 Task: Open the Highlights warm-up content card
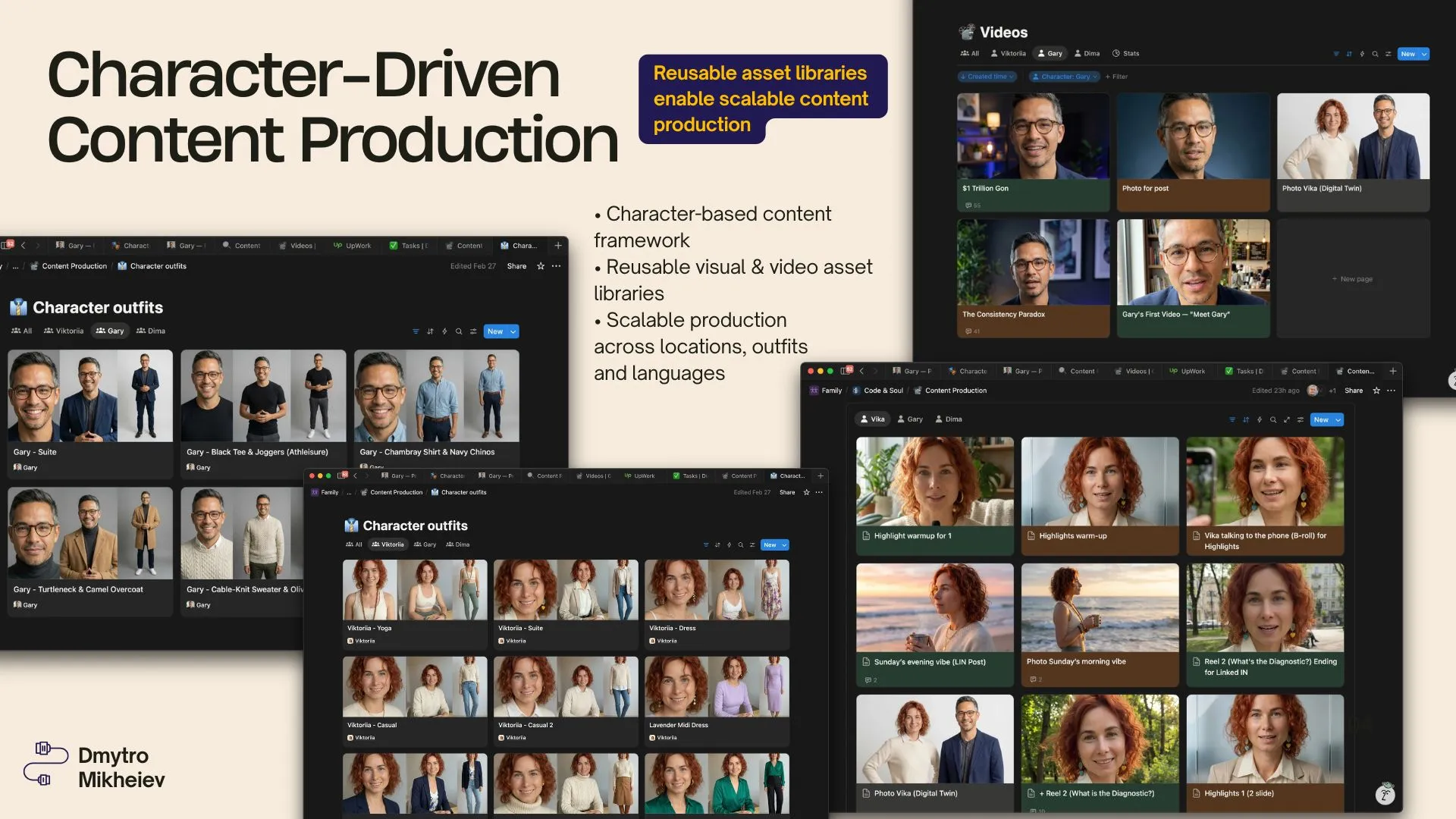1100,497
